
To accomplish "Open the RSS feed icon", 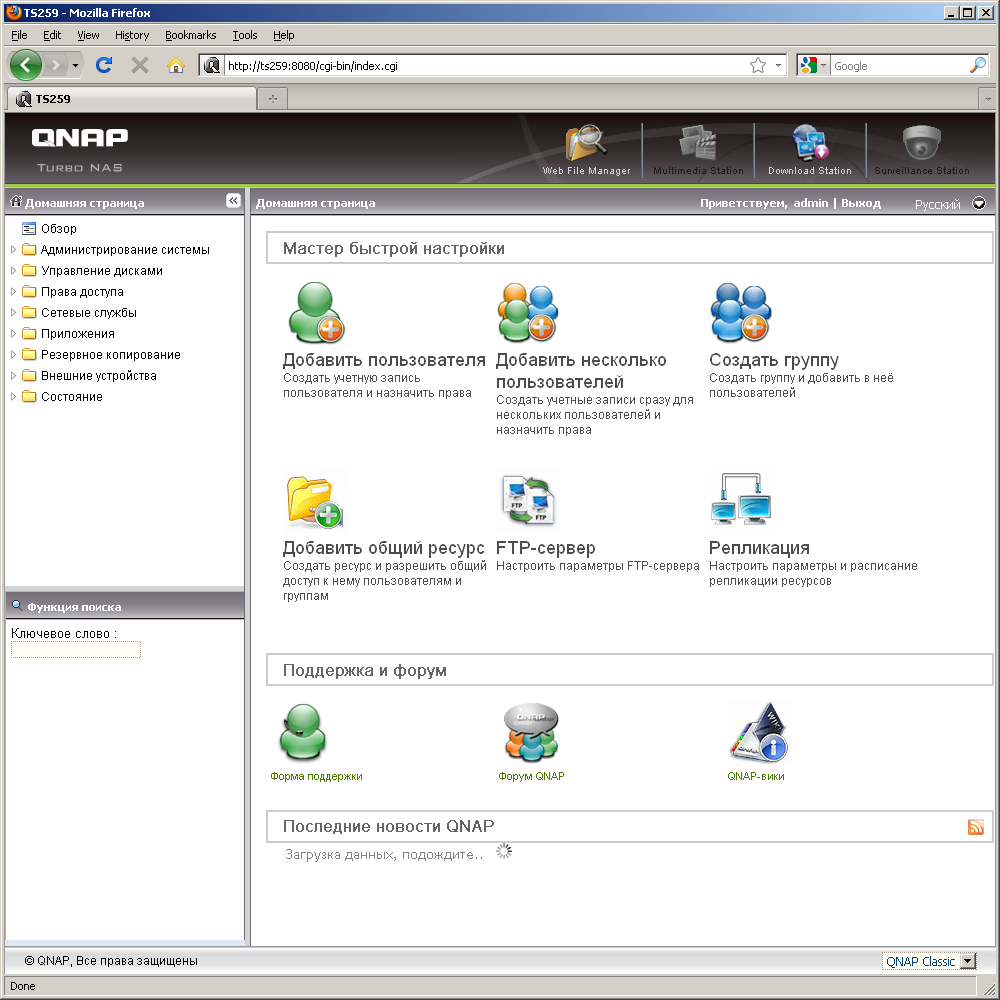I will [x=975, y=827].
